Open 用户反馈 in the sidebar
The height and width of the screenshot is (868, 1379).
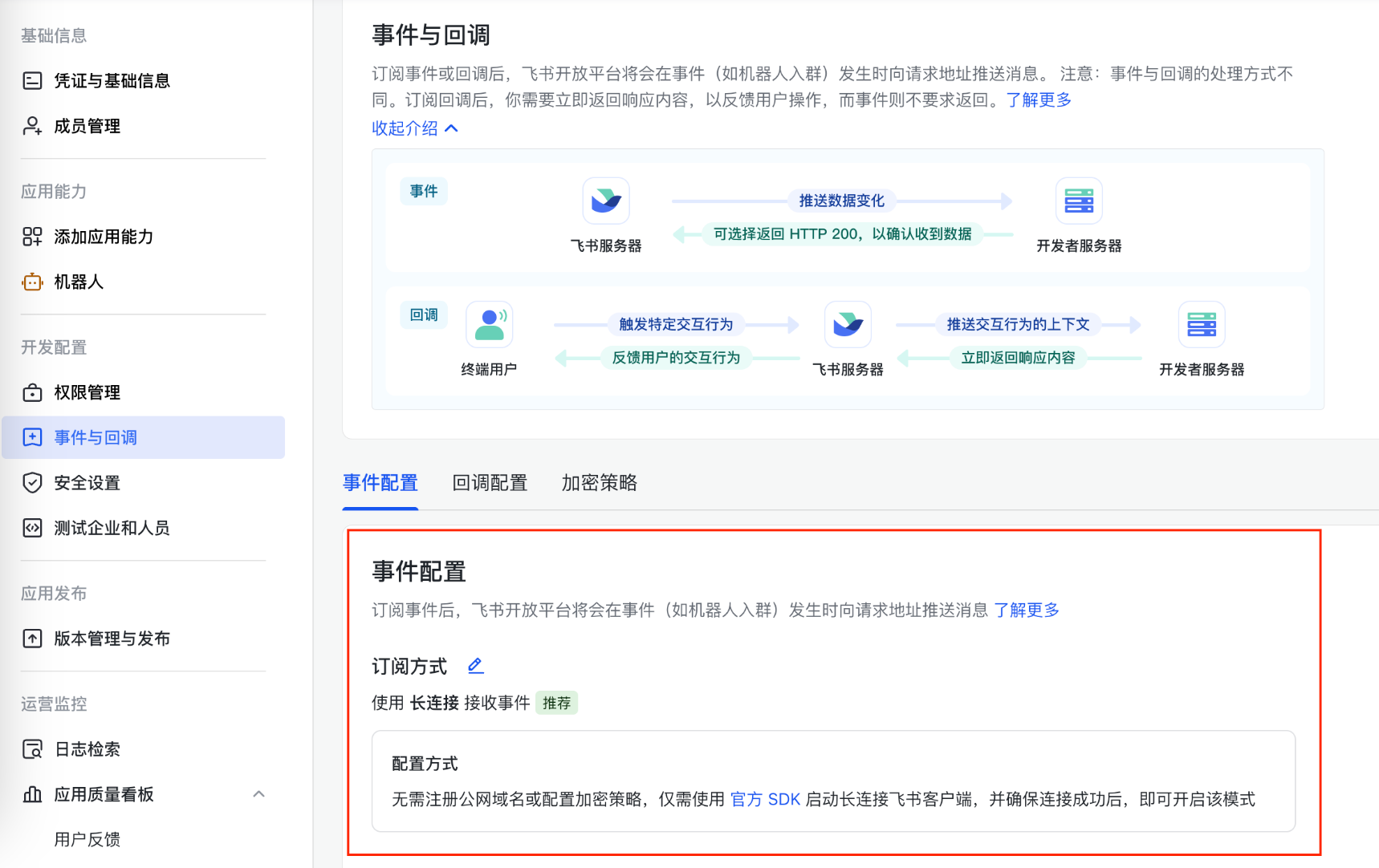point(87,839)
